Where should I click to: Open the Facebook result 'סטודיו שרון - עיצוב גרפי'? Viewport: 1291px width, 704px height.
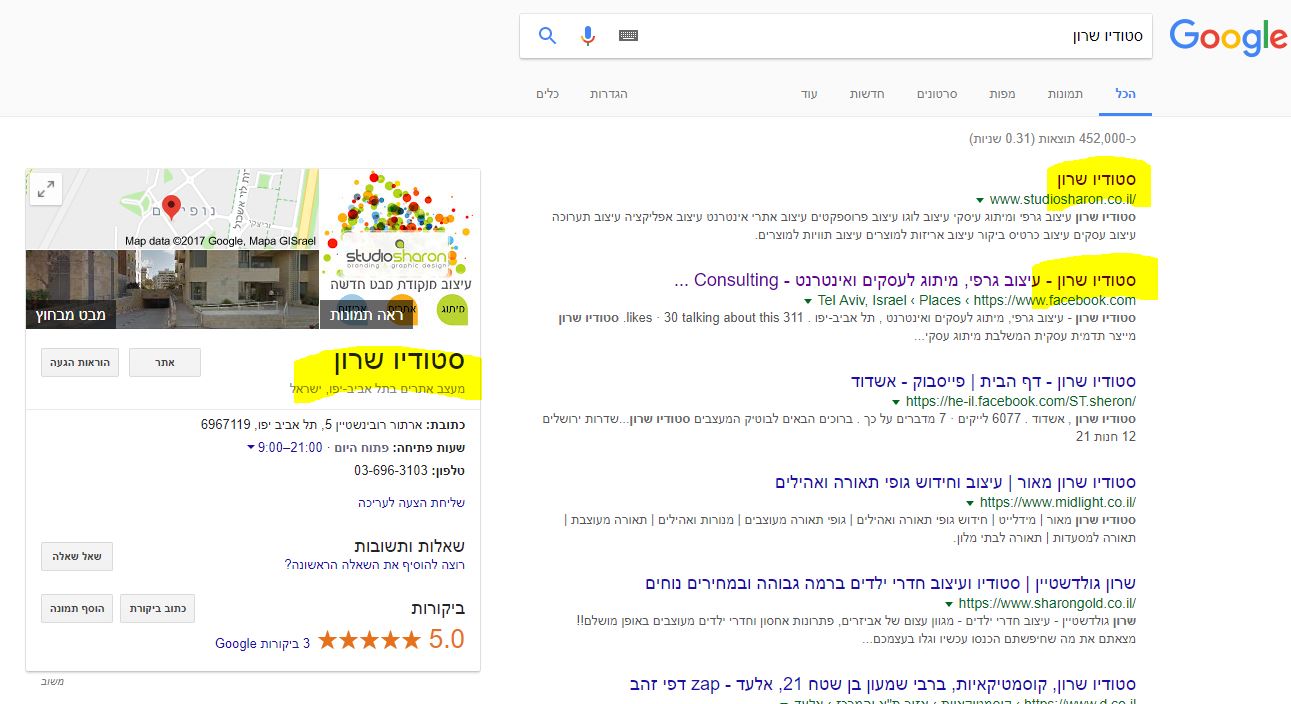point(905,280)
